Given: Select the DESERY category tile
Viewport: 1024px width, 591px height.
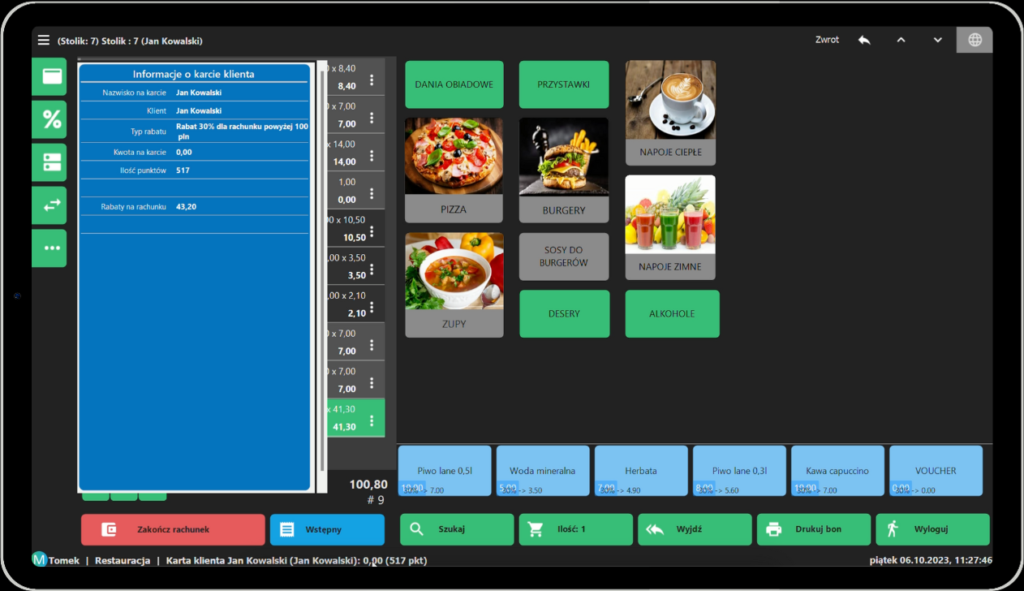Looking at the screenshot, I should pyautogui.click(x=564, y=313).
